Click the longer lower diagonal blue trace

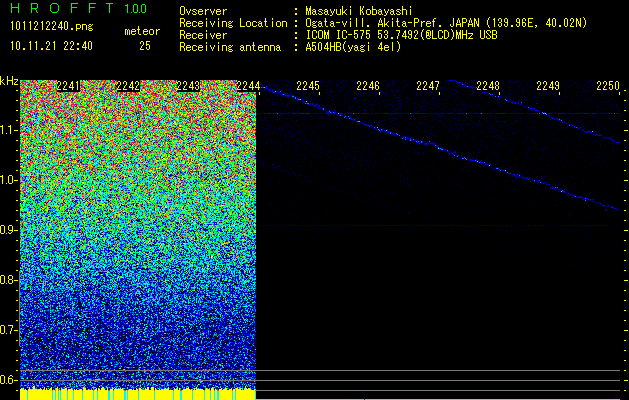point(440,148)
